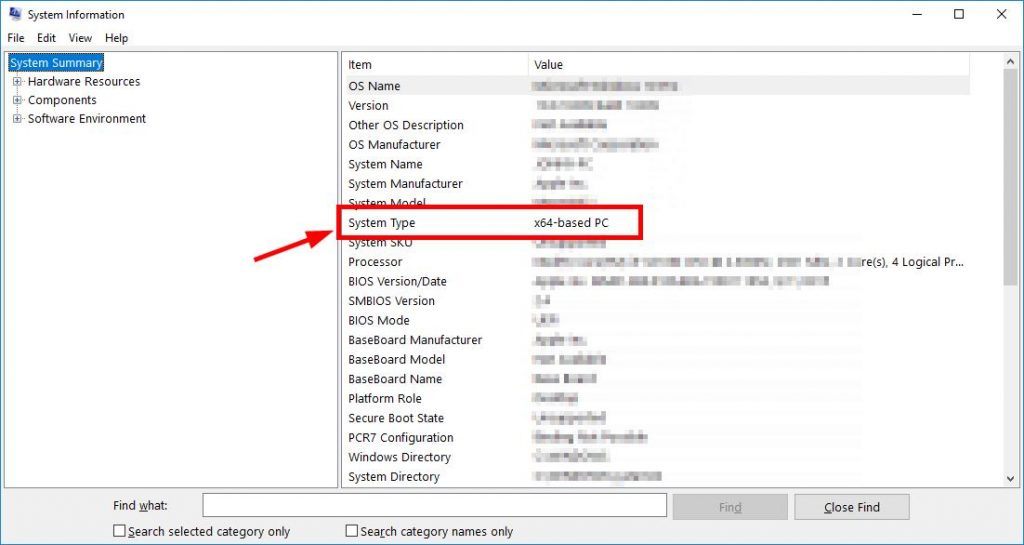Expand the Hardware Resources tree node
Screen dimensions: 1024x545
(x=17, y=82)
